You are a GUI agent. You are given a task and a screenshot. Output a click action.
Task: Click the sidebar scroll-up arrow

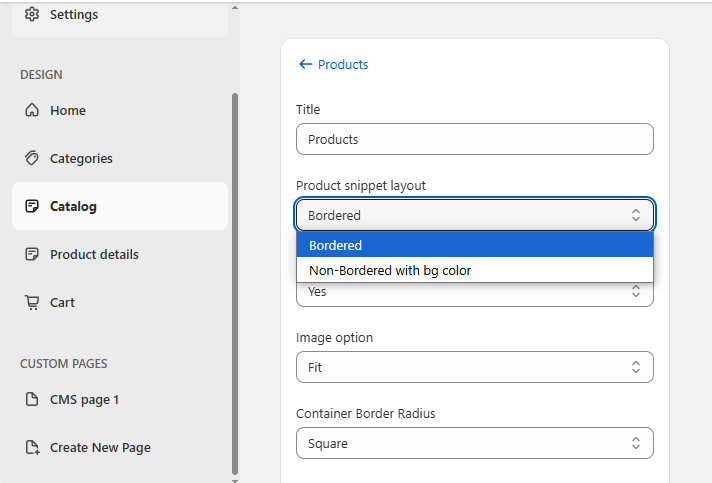(x=235, y=7)
